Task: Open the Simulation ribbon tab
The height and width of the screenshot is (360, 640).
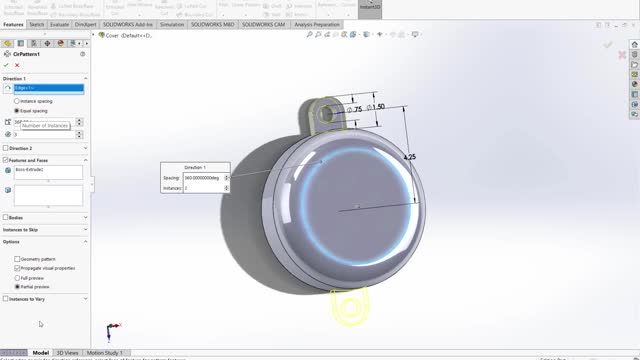Action: (172, 24)
